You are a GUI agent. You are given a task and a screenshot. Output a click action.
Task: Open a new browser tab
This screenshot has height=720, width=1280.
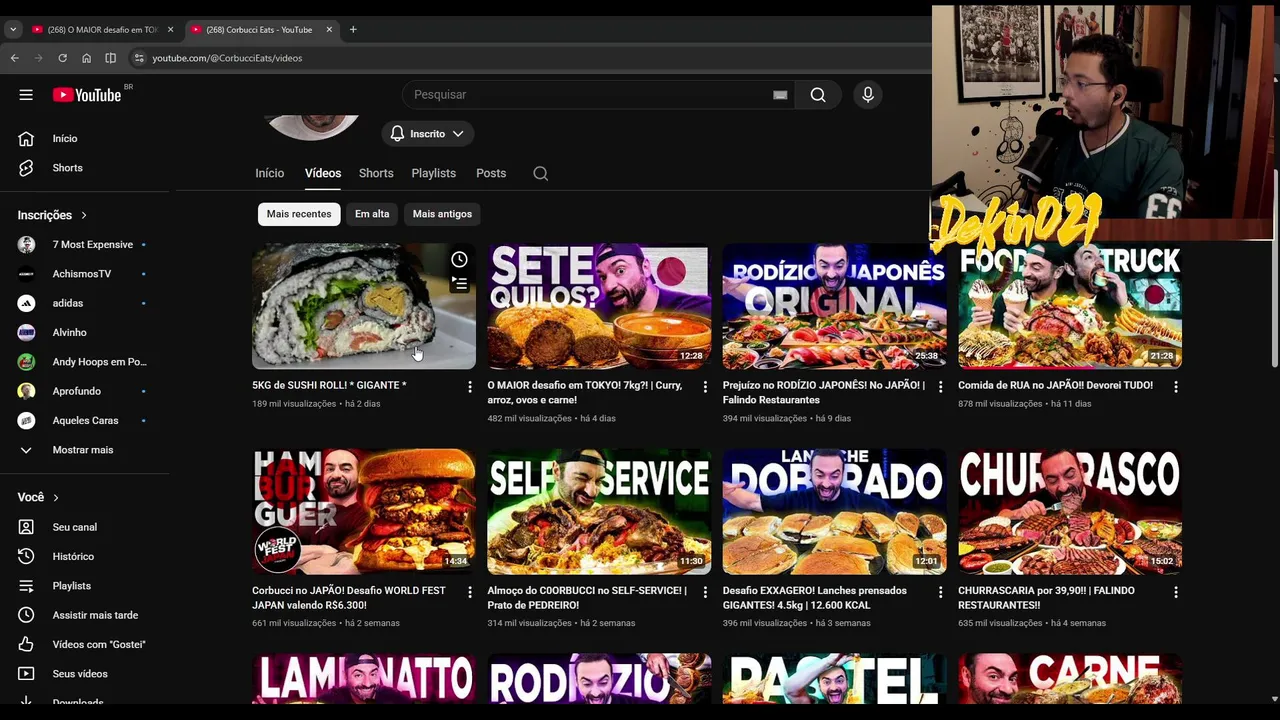[353, 30]
